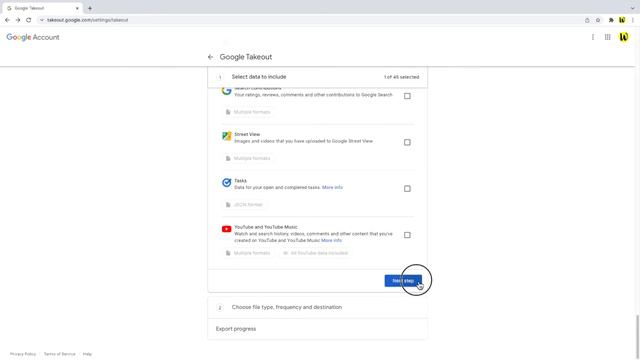Open the Google Account more options menu
The height and width of the screenshot is (360, 640).
pos(593,37)
